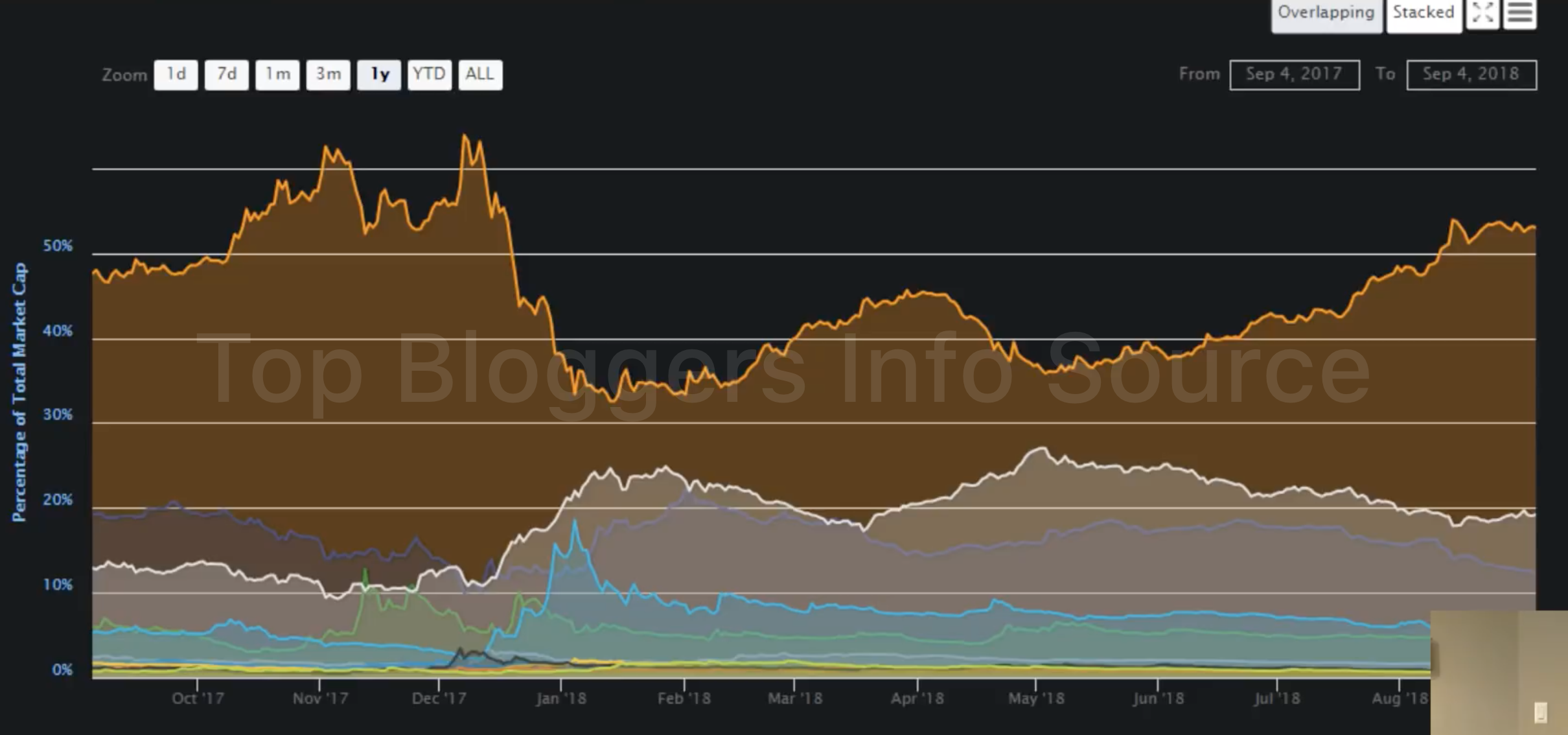The height and width of the screenshot is (735, 1568).
Task: Choose the 3m zoom range
Action: 328,75
